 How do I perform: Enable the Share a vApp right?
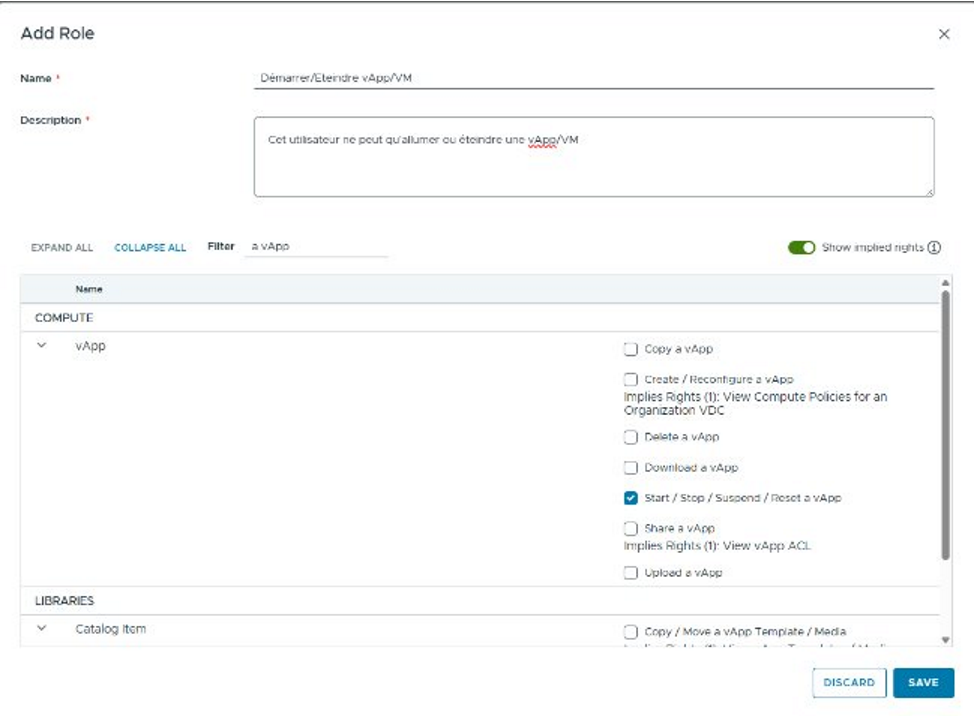pos(631,528)
